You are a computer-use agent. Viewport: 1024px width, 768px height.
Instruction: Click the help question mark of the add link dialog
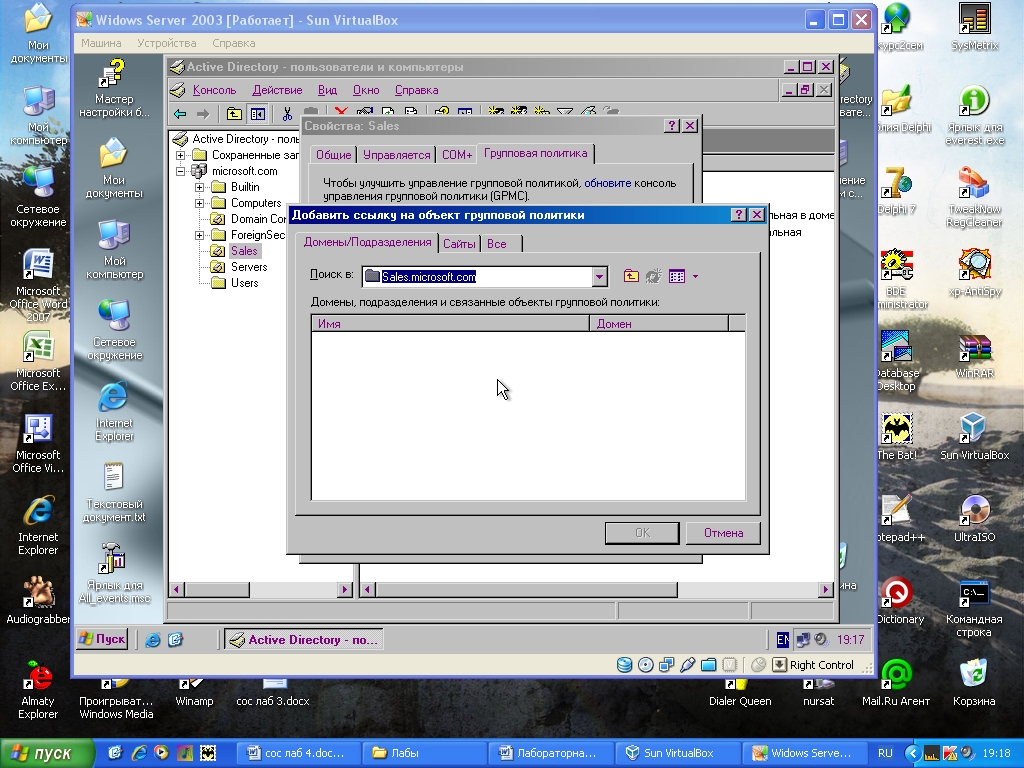739,215
